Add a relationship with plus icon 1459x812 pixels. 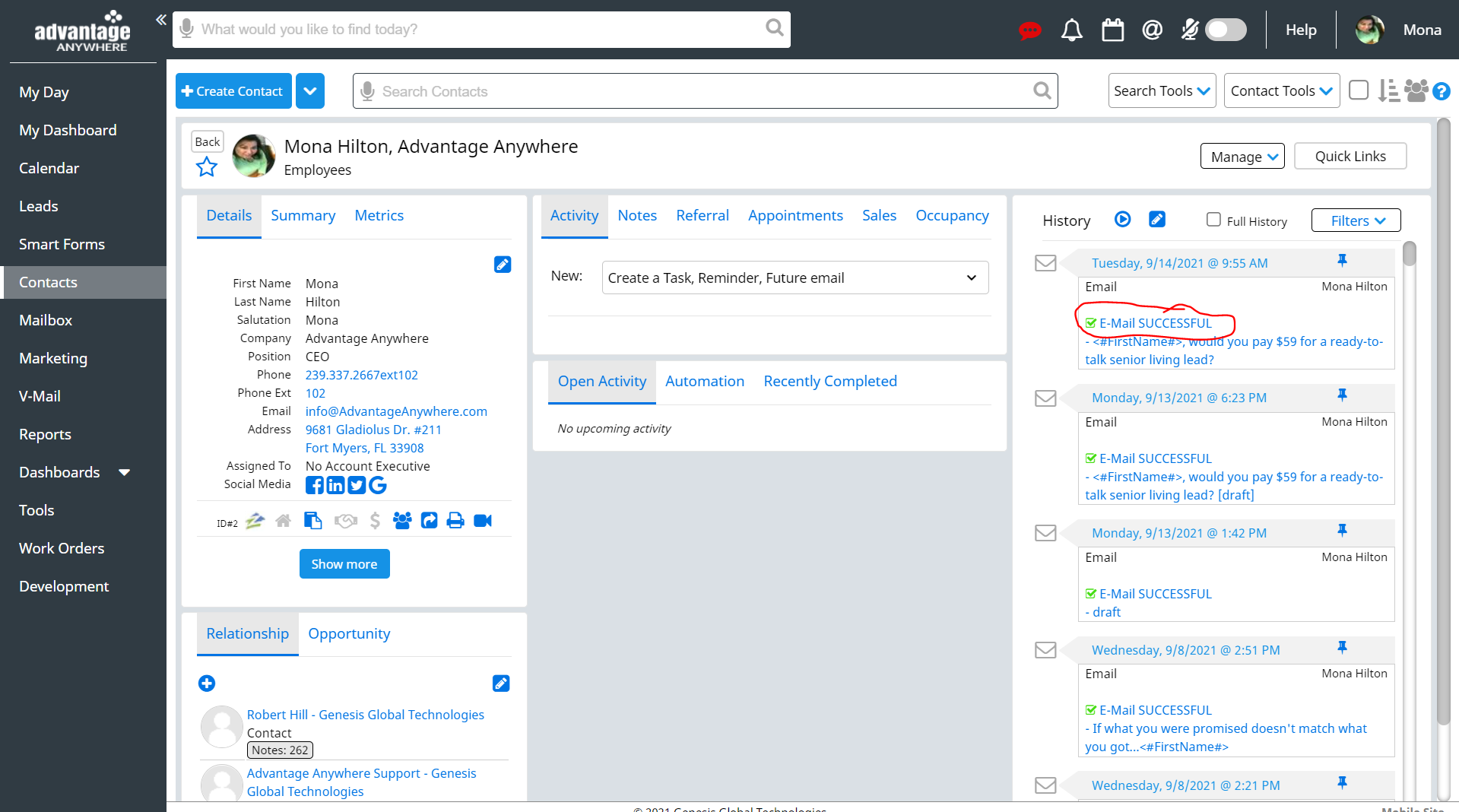[207, 684]
